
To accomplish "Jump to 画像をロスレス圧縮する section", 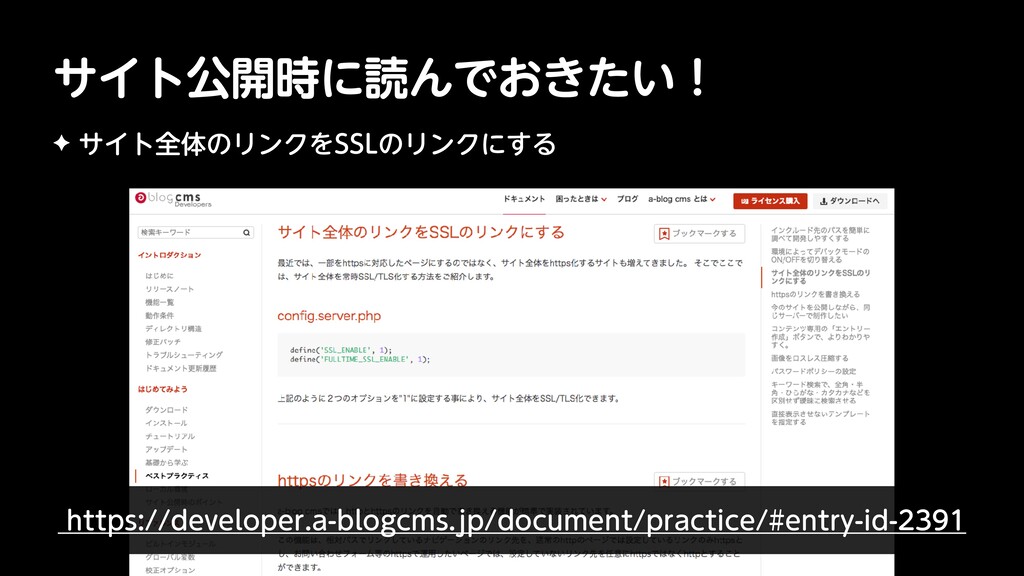I will point(810,358).
